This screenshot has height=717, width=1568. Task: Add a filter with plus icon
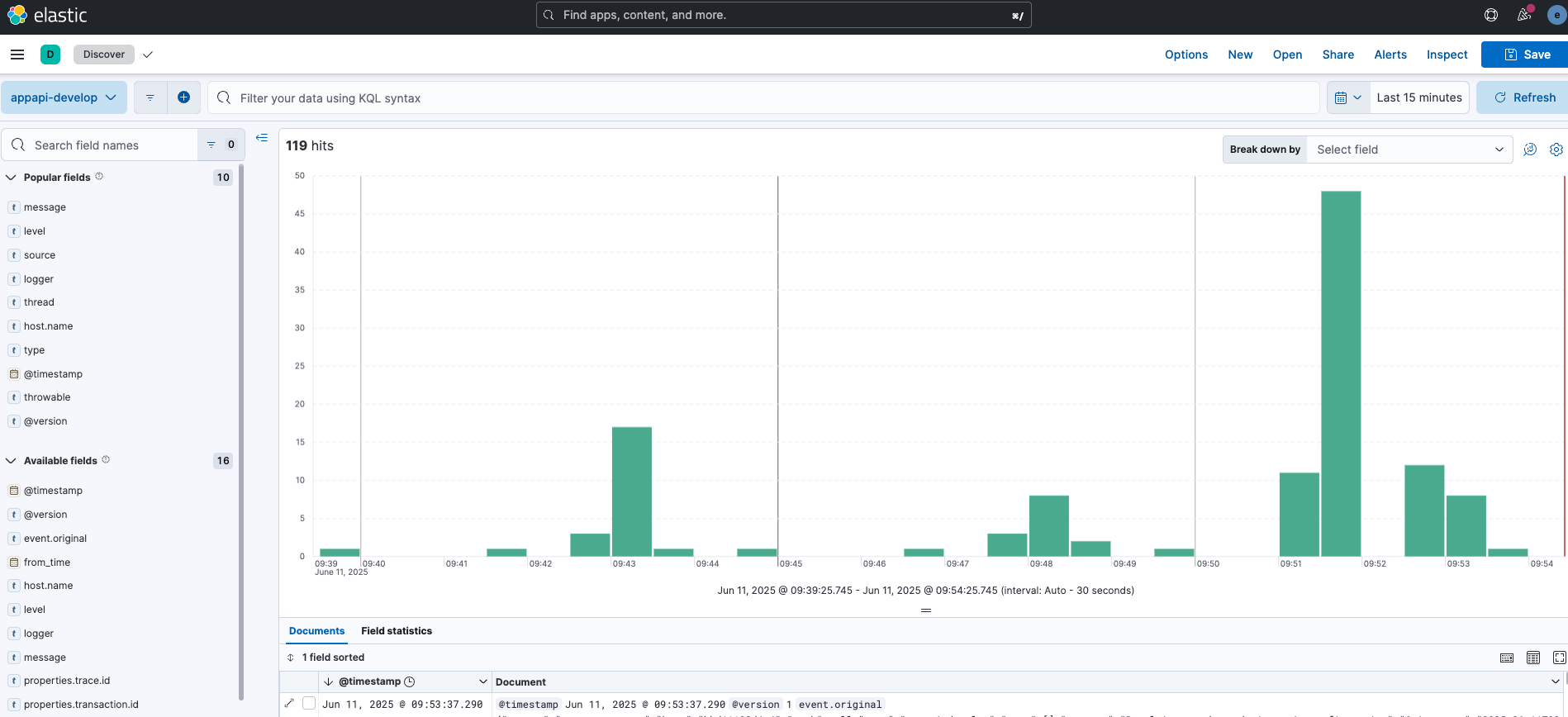pyautogui.click(x=183, y=97)
